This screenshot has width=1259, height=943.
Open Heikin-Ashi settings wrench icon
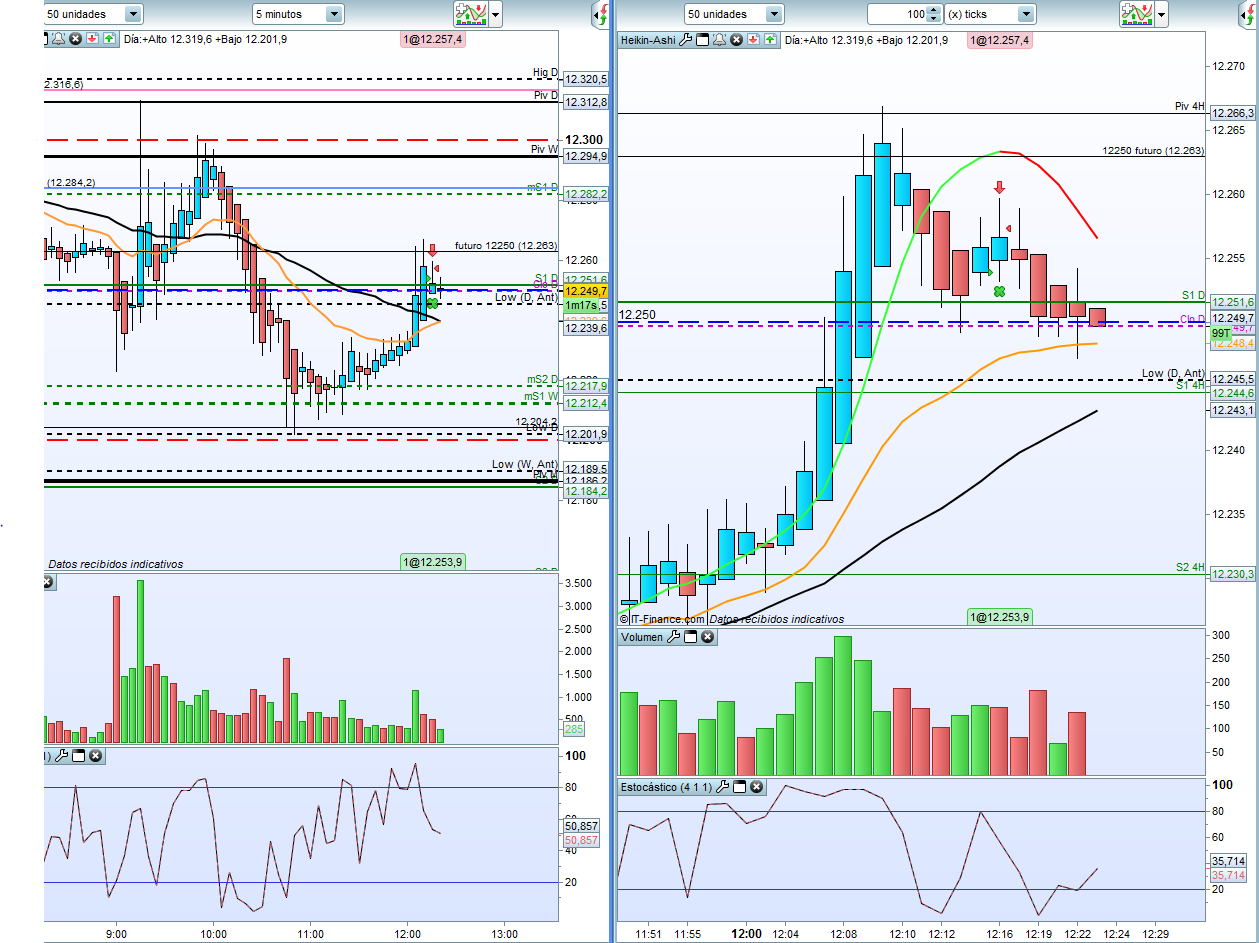(x=685, y=40)
